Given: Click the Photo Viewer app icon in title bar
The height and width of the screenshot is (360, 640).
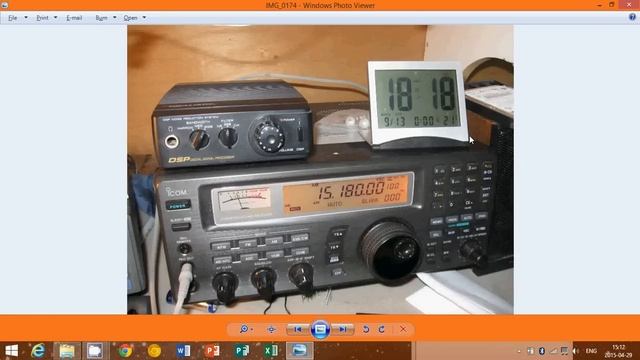Looking at the screenshot, I should coord(4,5).
